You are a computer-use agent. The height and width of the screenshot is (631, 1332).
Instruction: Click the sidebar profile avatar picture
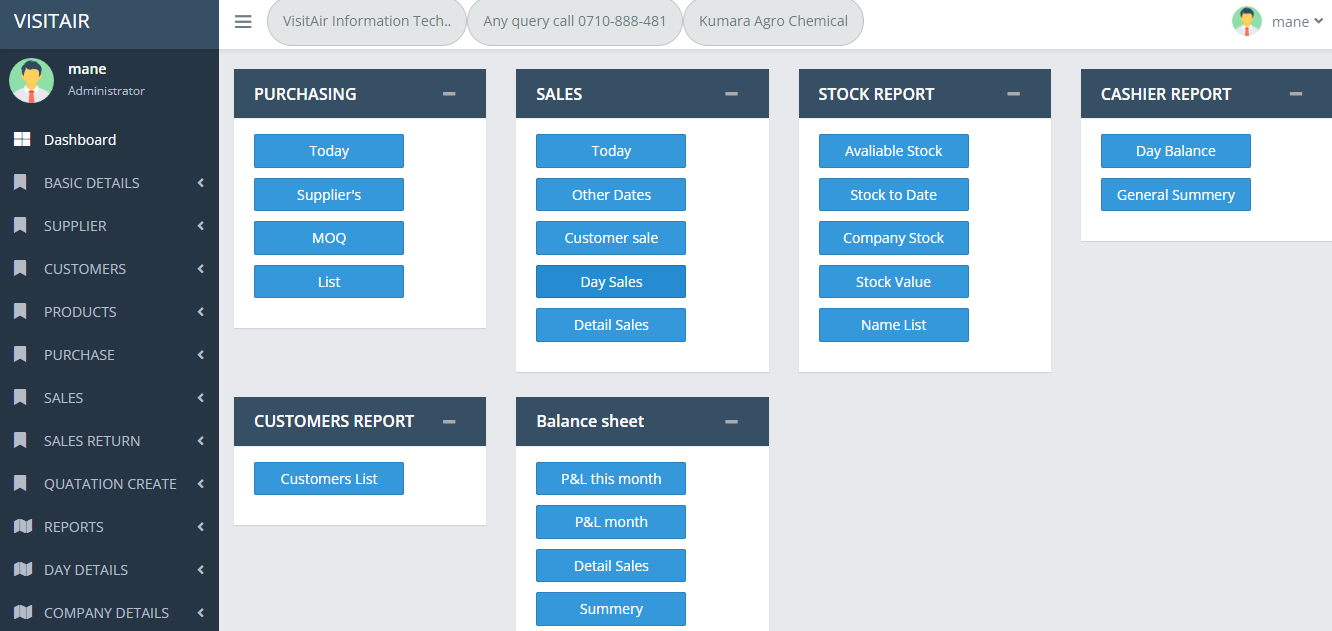[x=31, y=81]
